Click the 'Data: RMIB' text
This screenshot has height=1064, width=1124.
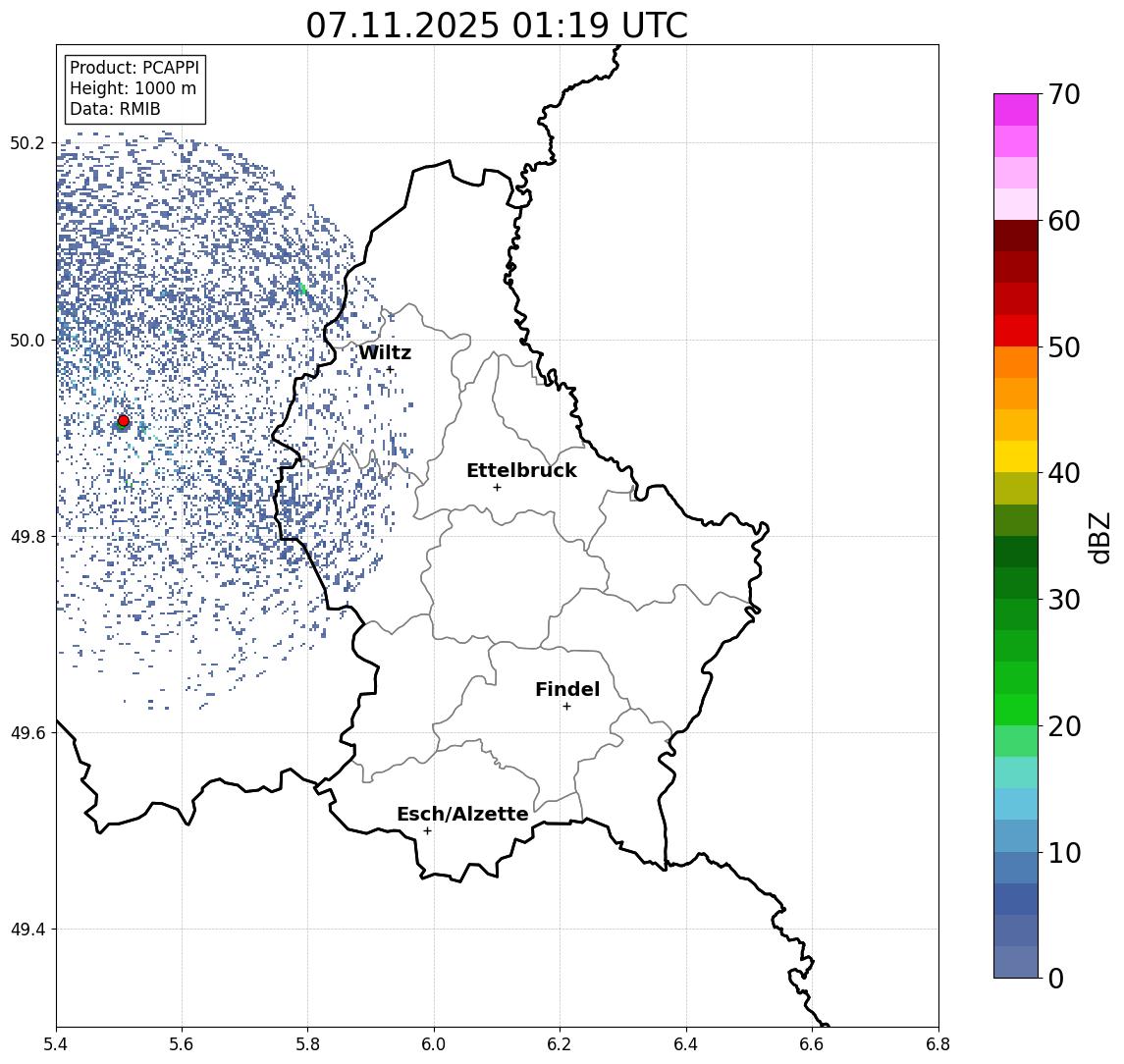click(x=115, y=109)
